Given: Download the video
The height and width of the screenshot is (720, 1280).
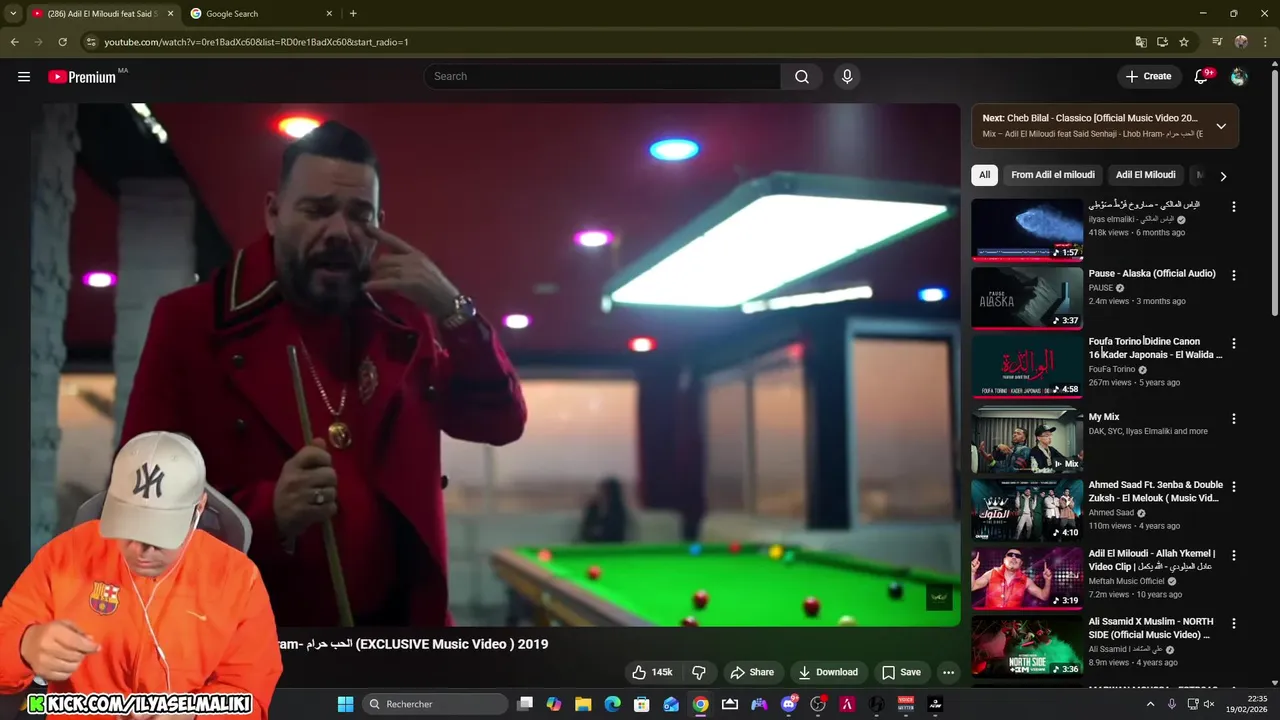Looking at the screenshot, I should click(827, 672).
